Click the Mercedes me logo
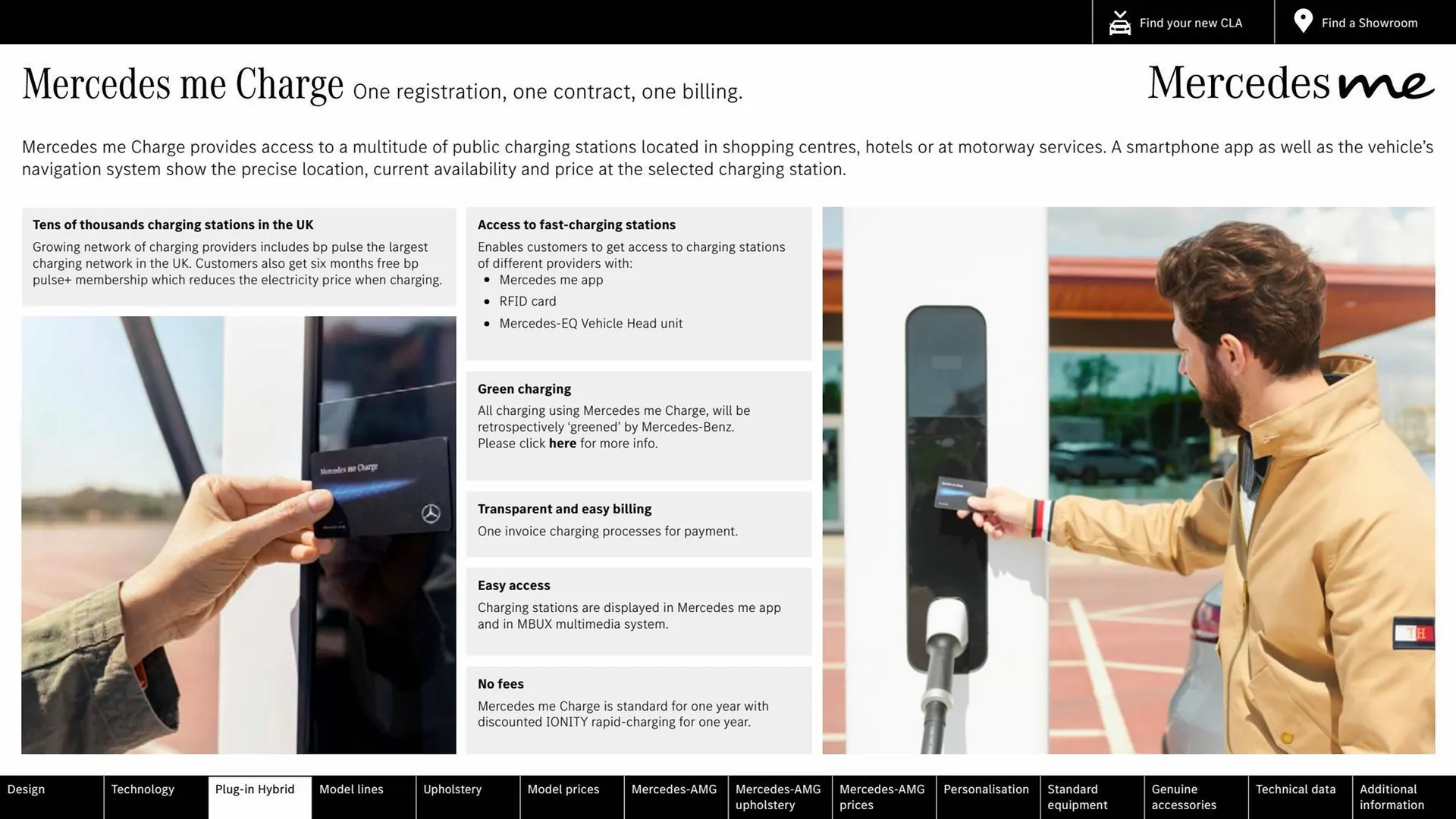The image size is (1456, 819). click(1291, 83)
